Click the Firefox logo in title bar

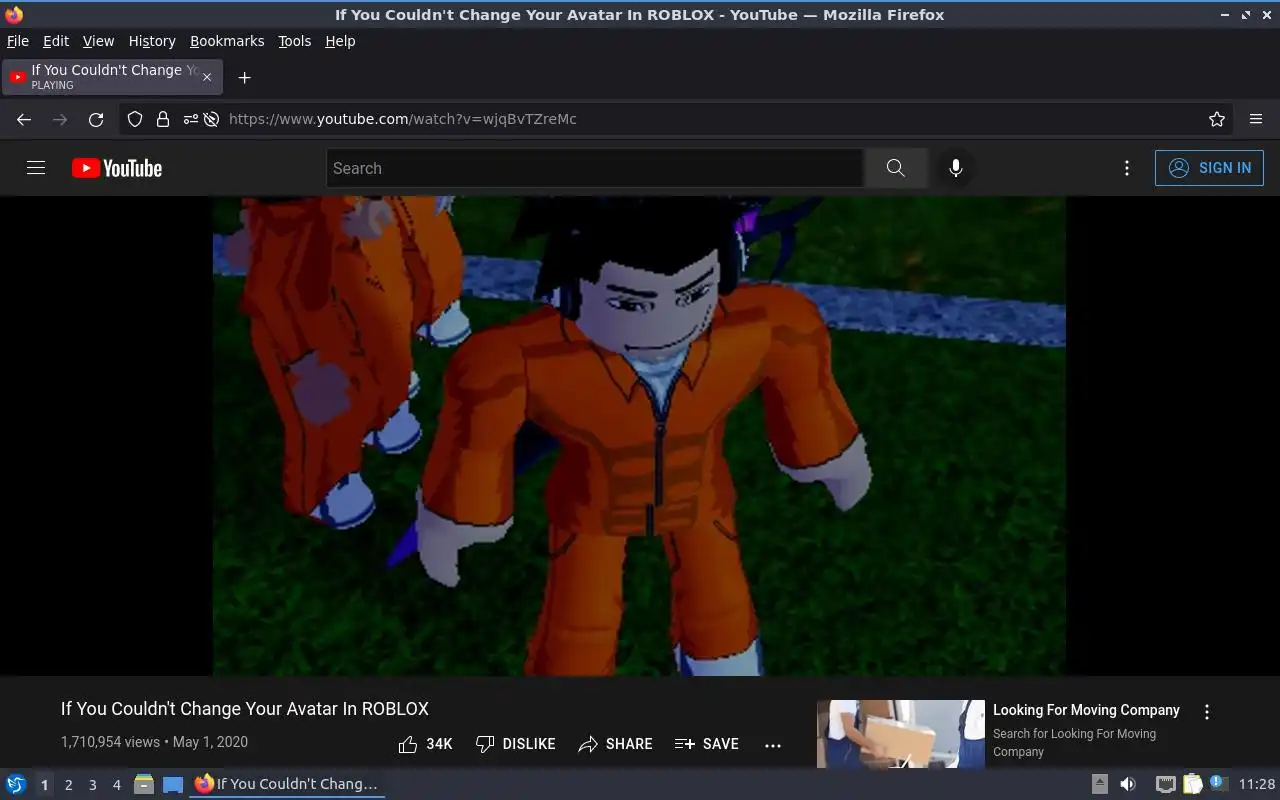(x=13, y=15)
